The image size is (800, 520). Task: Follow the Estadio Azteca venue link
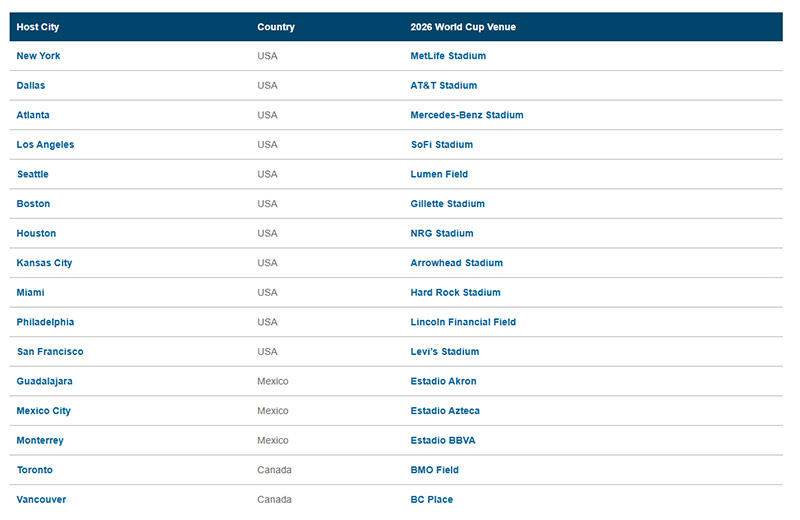click(445, 411)
